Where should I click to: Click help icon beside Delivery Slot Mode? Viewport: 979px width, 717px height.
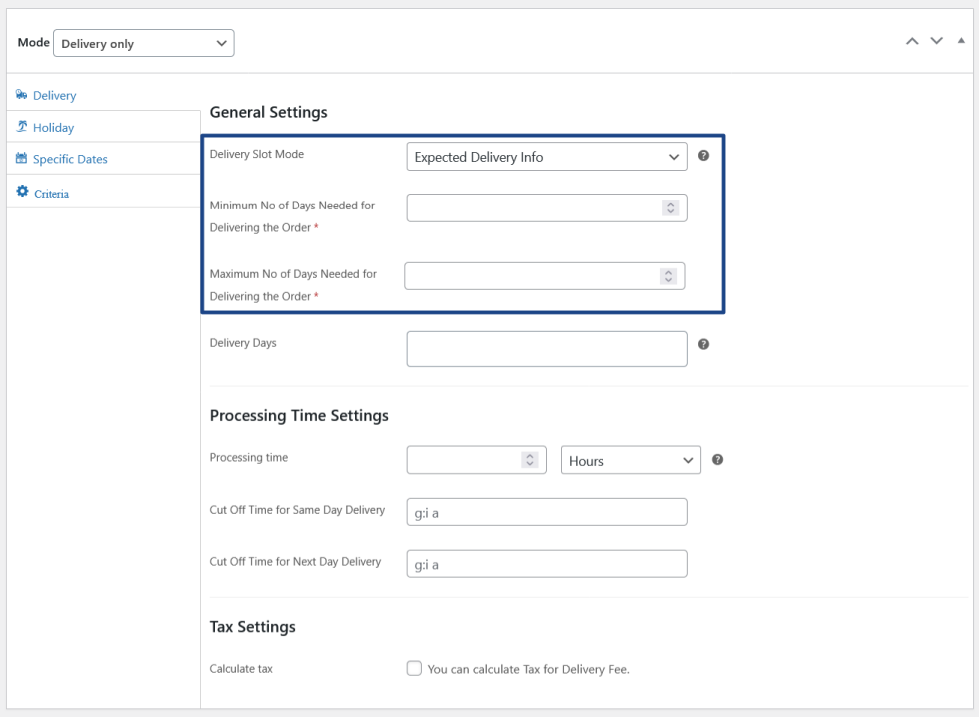(703, 156)
